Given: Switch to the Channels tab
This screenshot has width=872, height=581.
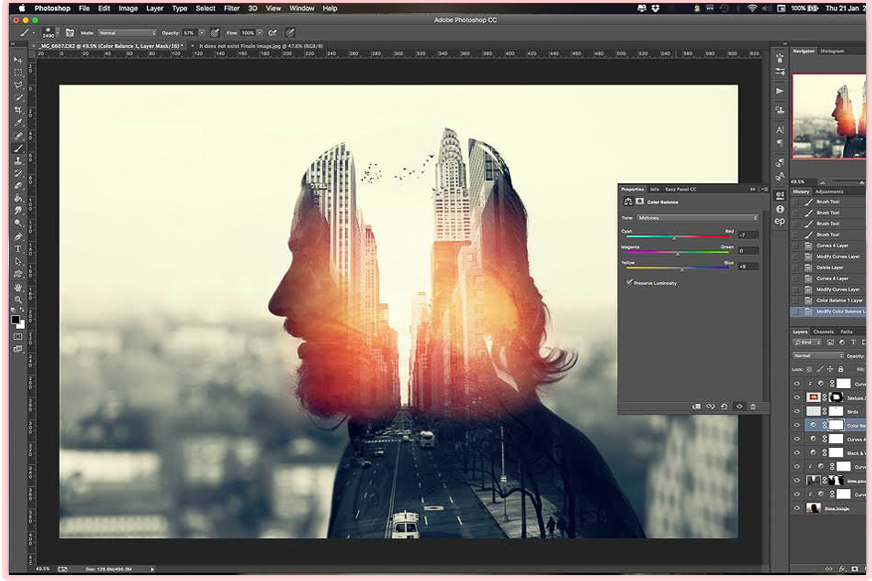Looking at the screenshot, I should click(823, 332).
